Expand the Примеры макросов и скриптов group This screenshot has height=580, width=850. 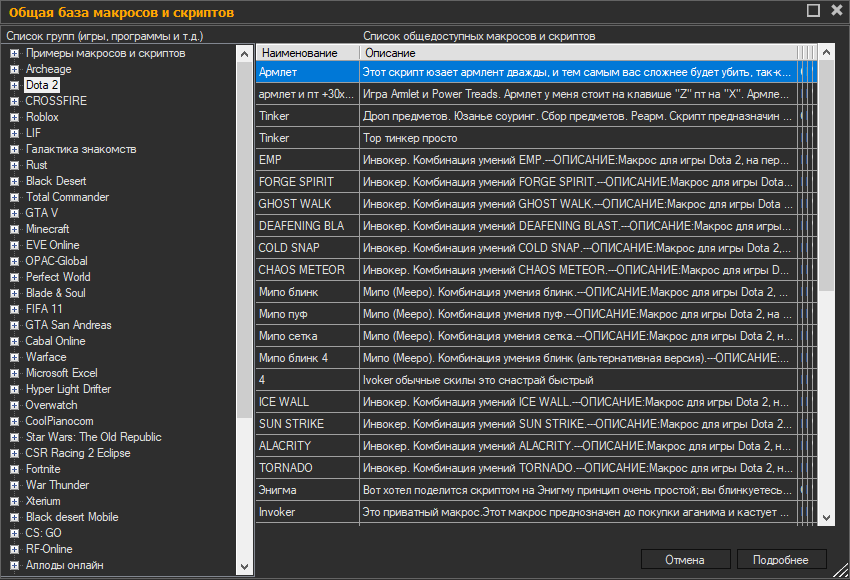click(15, 54)
